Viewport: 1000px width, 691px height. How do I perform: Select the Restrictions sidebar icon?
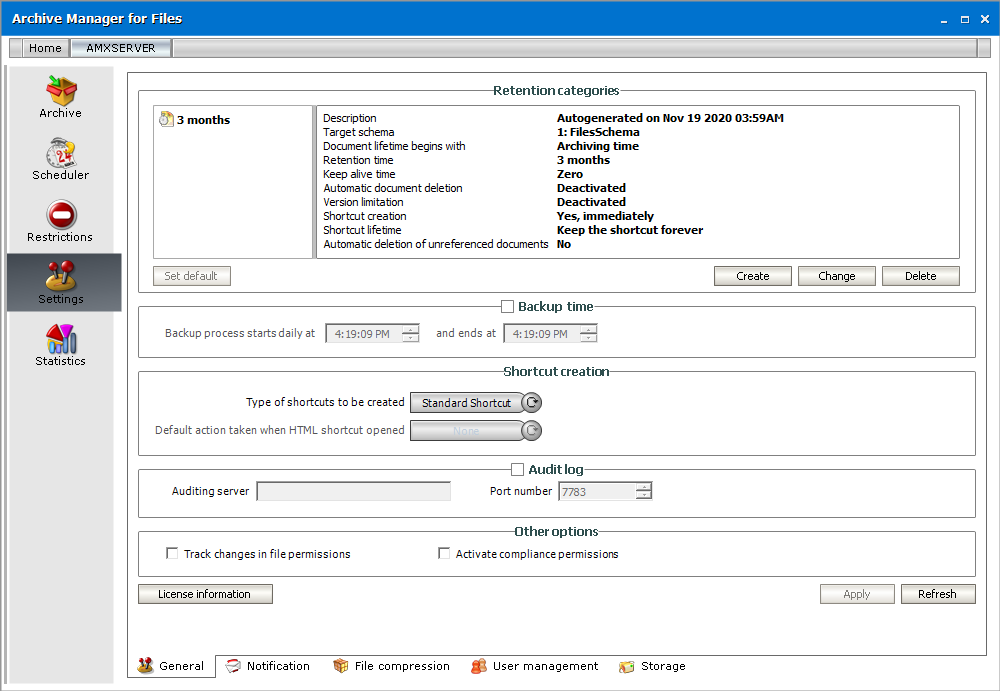[x=61, y=216]
